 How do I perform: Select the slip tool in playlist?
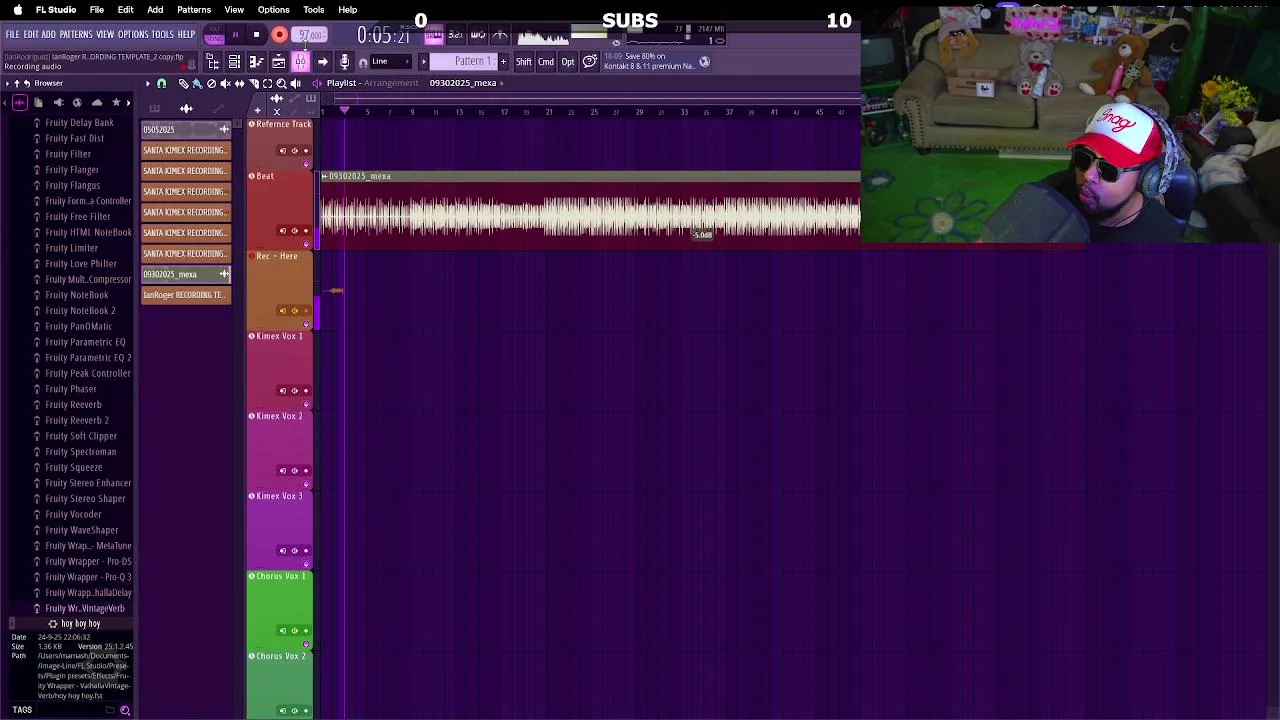pos(239,83)
